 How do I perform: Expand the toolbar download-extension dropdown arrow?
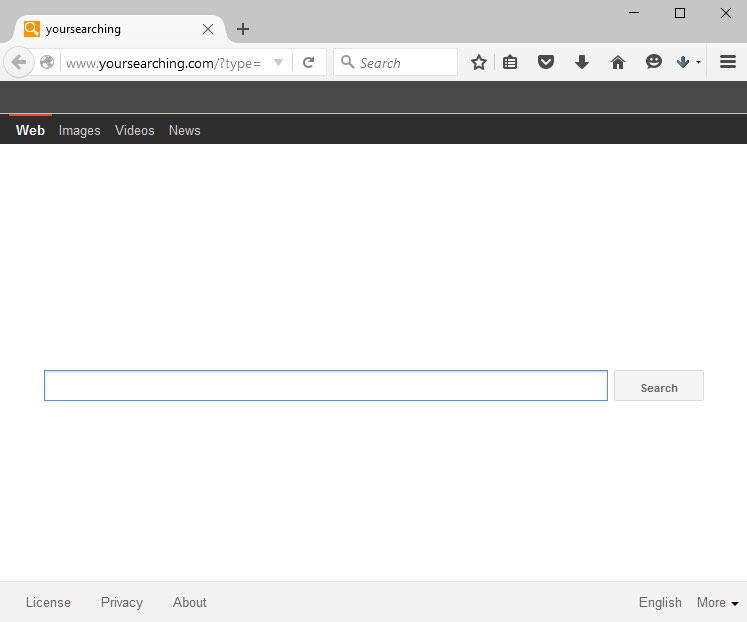(x=698, y=63)
